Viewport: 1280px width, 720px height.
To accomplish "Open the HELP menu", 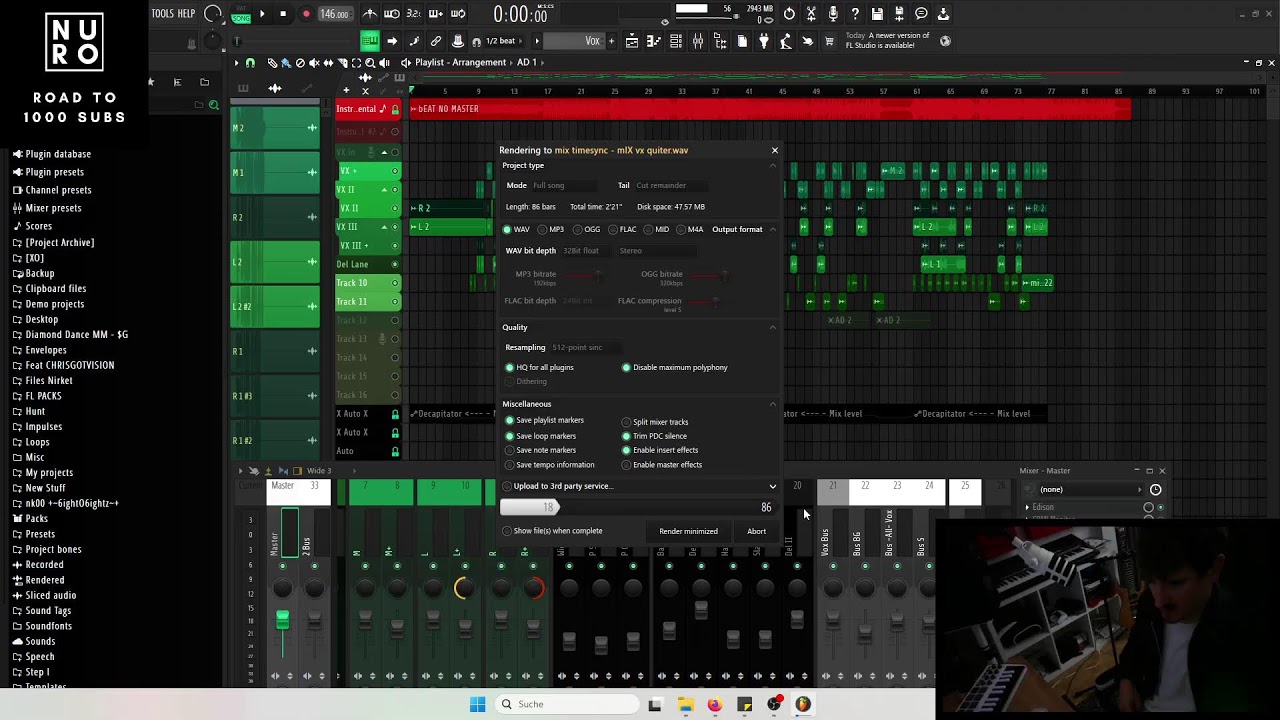I will 186,14.
